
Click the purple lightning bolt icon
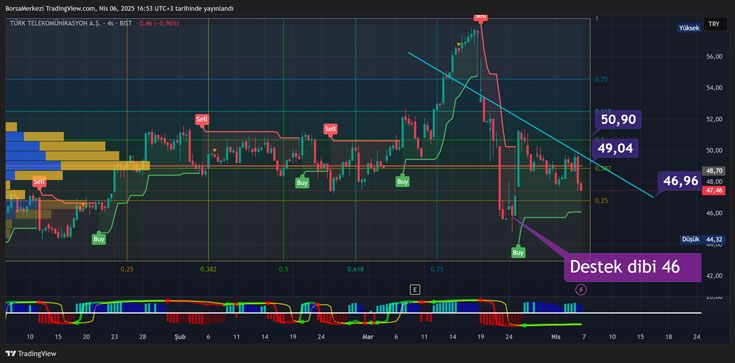point(581,290)
